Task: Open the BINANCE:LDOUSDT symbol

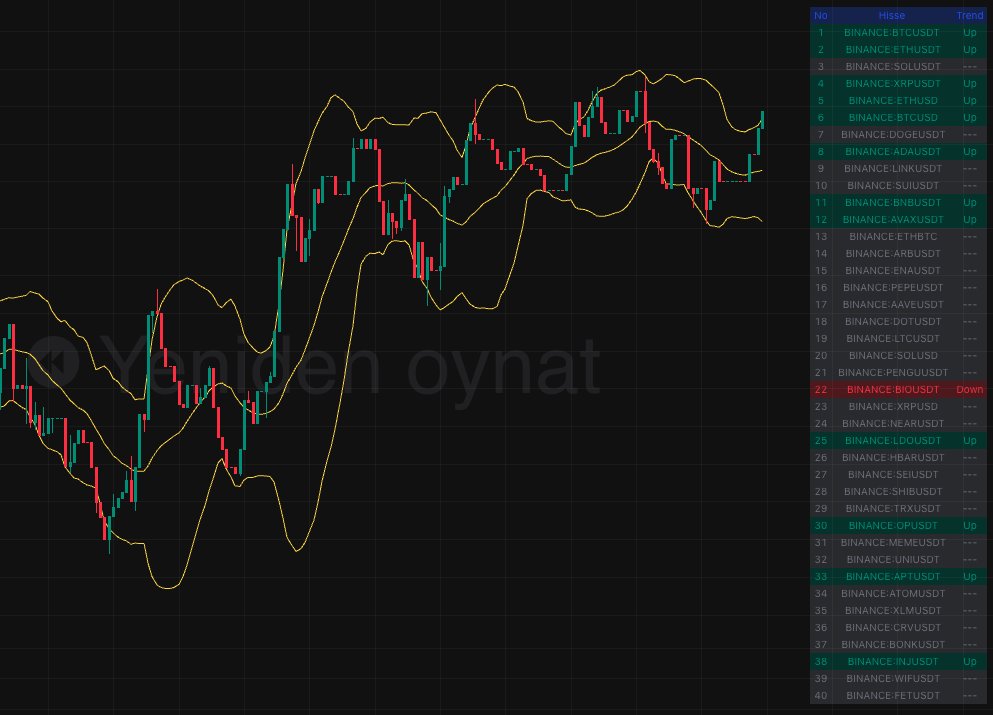Action: 891,440
